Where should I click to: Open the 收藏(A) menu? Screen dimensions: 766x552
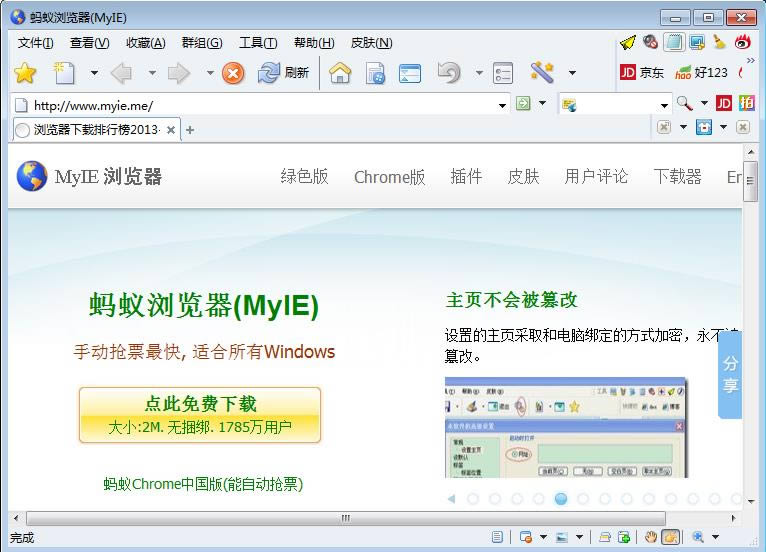click(146, 43)
